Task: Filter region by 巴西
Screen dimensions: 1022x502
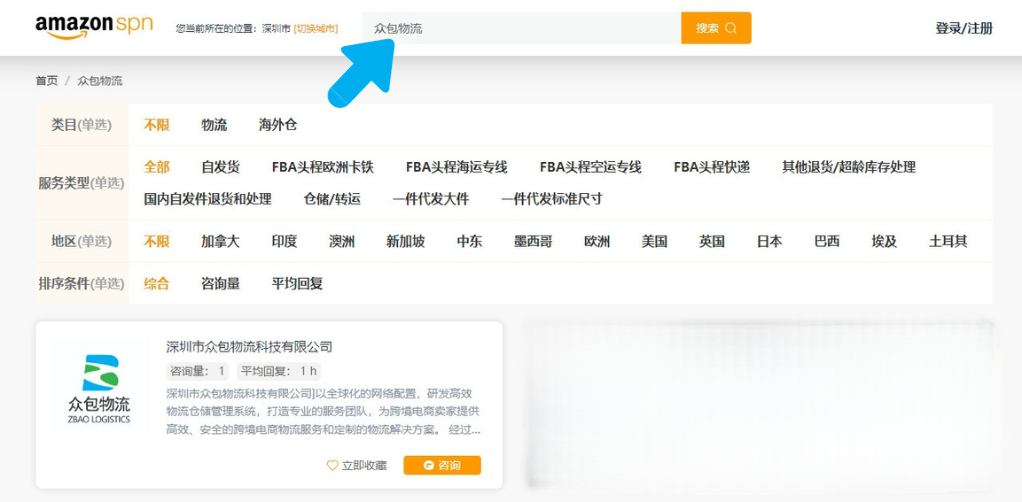Action: tap(826, 241)
